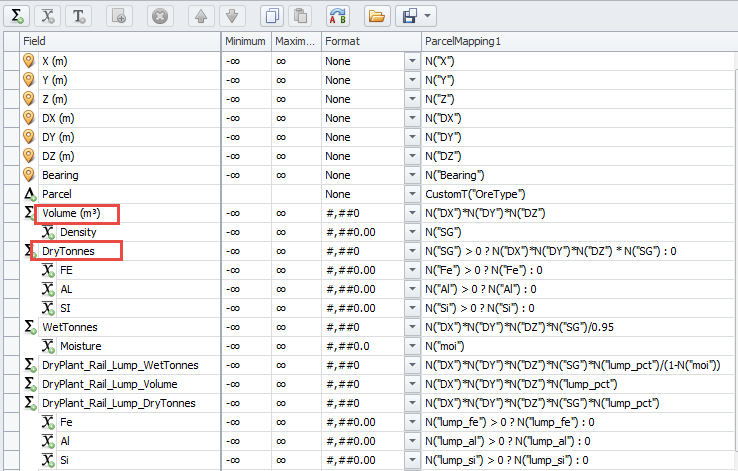The height and width of the screenshot is (471, 738).
Task: Click the add text field toolbar icon
Action: [78, 16]
